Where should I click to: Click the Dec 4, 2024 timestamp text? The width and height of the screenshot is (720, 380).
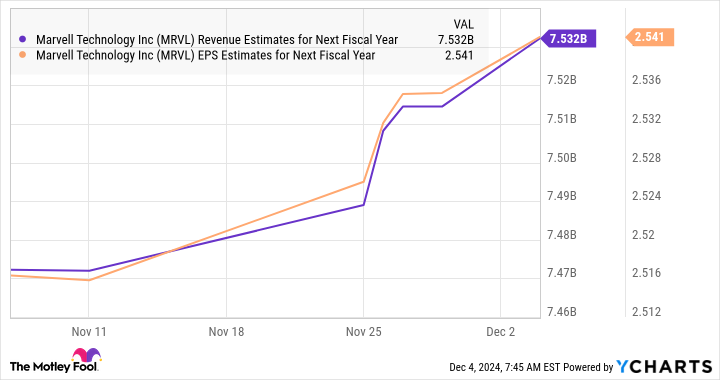504,367
